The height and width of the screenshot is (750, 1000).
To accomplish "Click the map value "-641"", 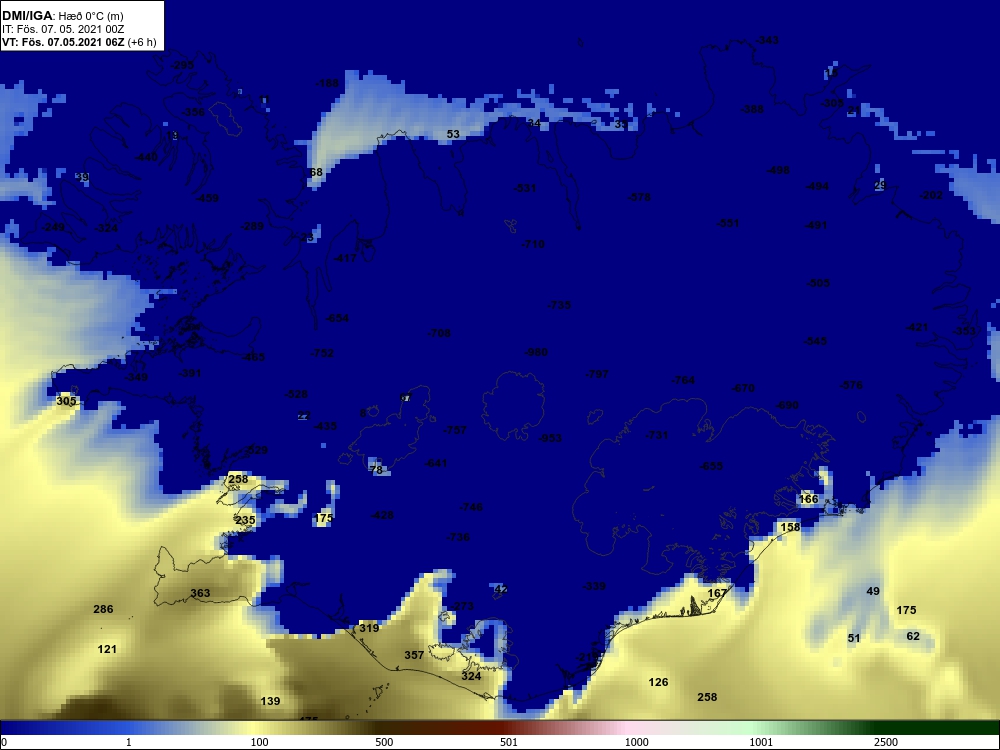I will tap(436, 463).
